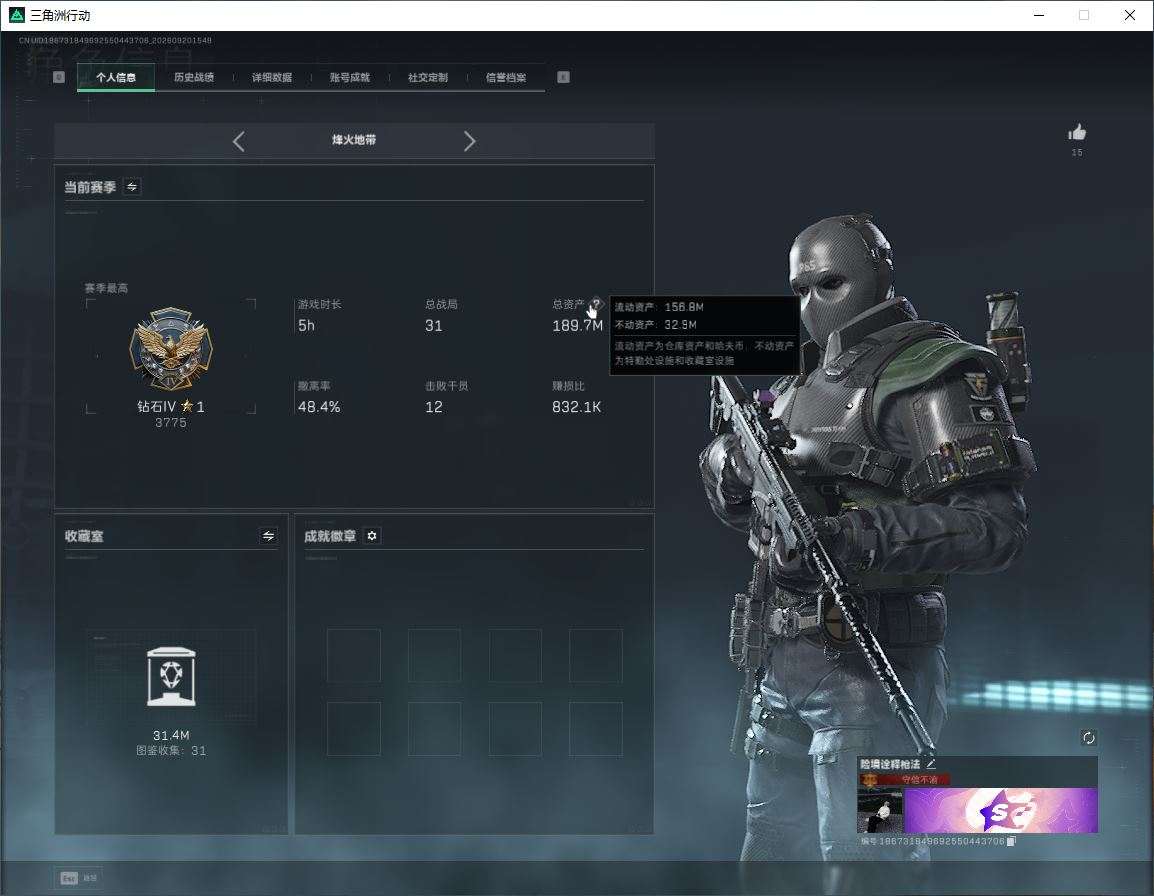1154x896 pixels.
Task: Click the collection value 31.4M
Action: (171, 735)
